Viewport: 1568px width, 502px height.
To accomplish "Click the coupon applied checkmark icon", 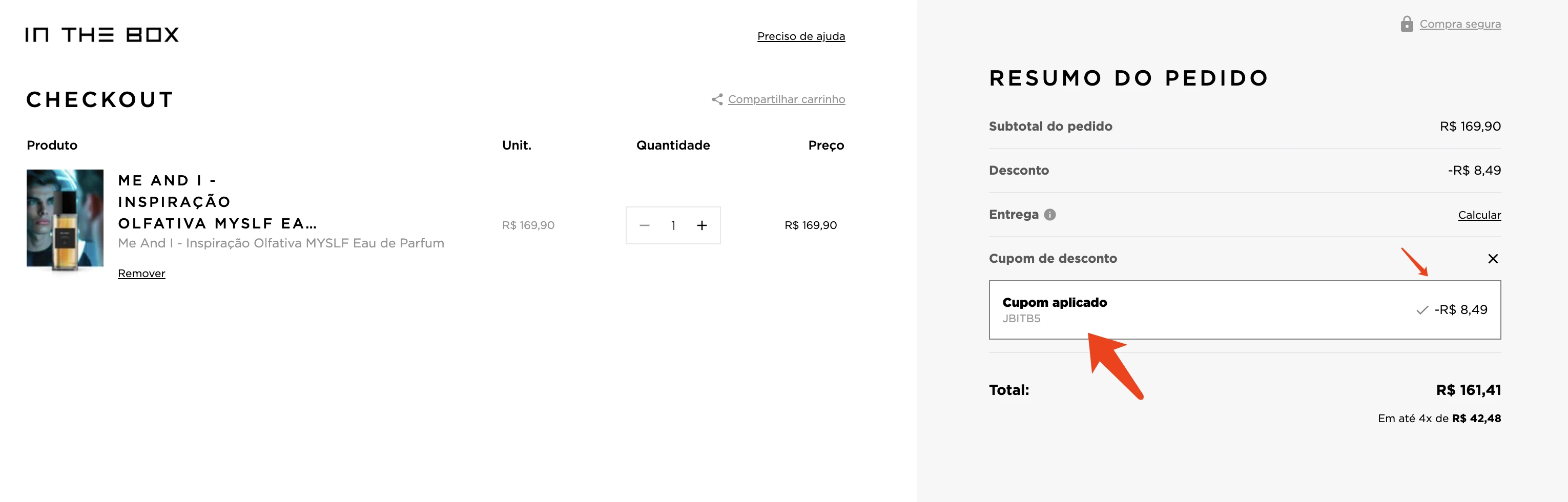I will [1422, 310].
